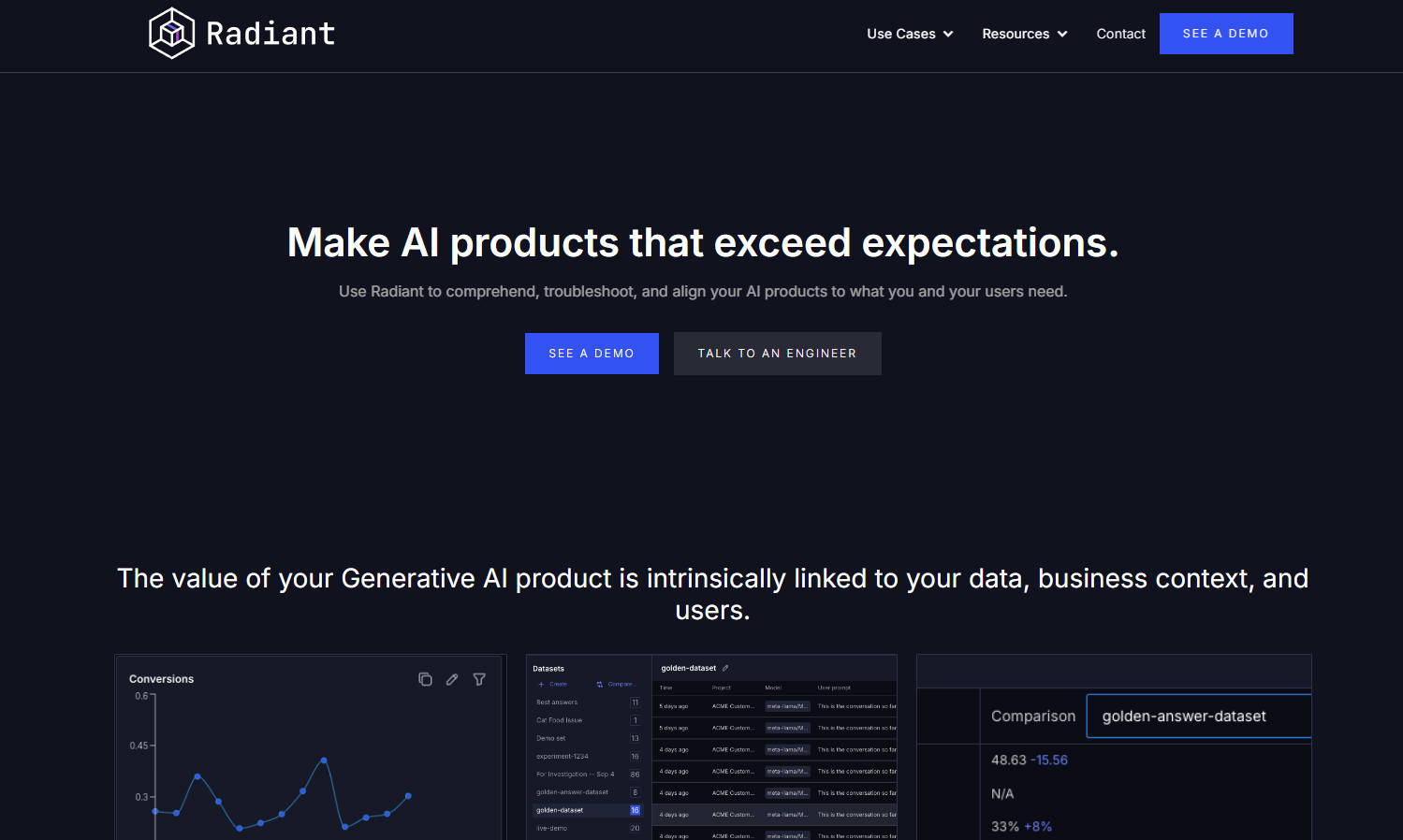Select the experiment-1234 dataset entry
Image resolution: width=1403 pixels, height=840 pixels.
pyautogui.click(x=563, y=756)
